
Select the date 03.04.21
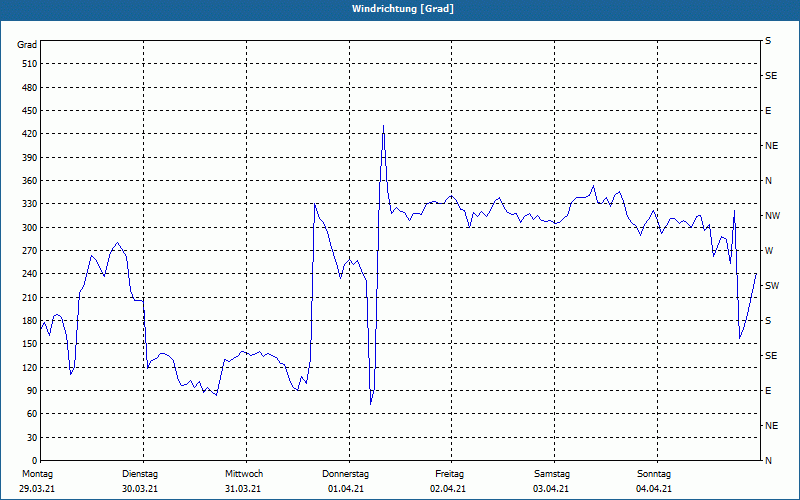pos(551,489)
